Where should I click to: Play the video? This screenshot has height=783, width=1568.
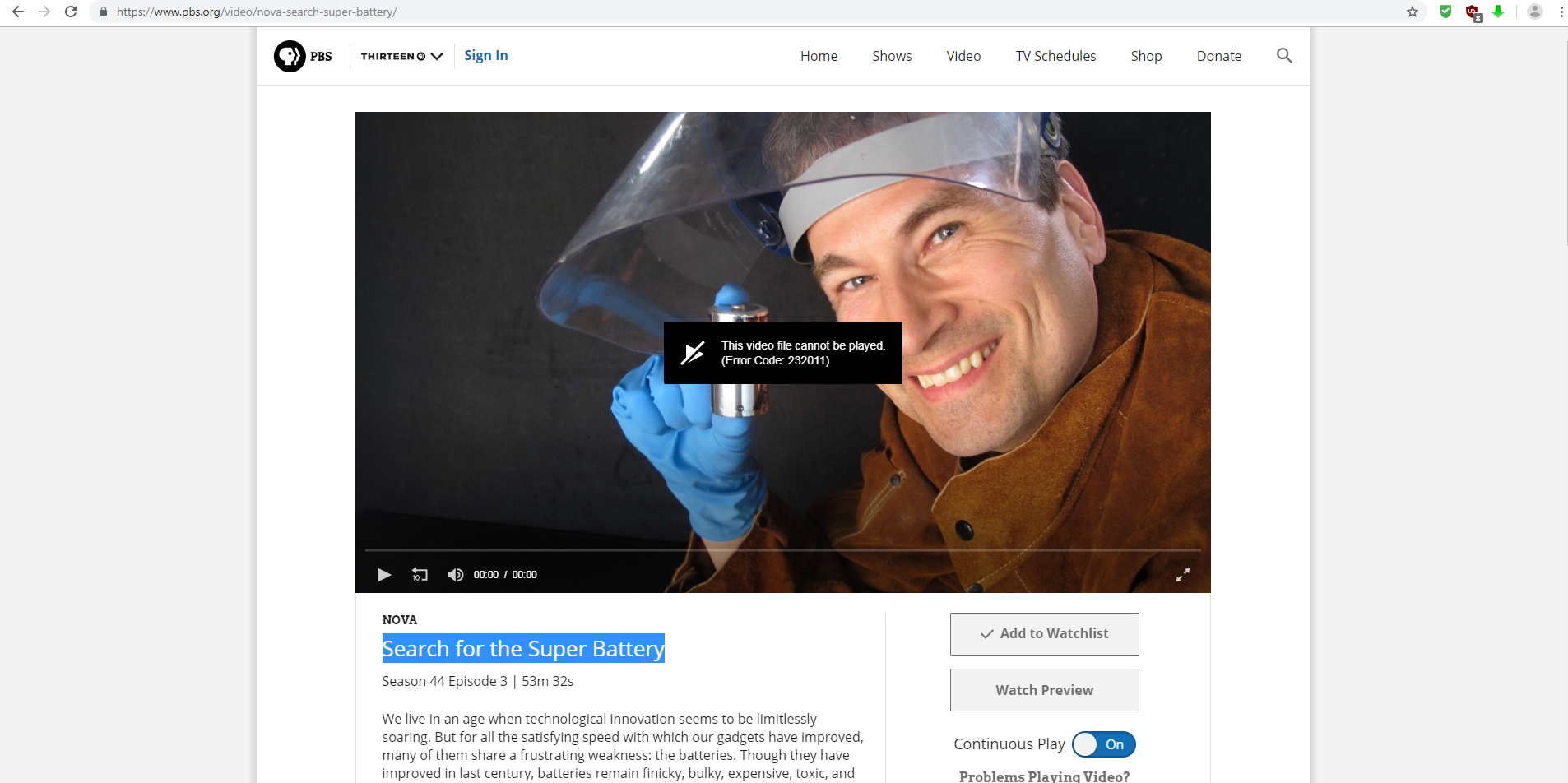[x=384, y=574]
